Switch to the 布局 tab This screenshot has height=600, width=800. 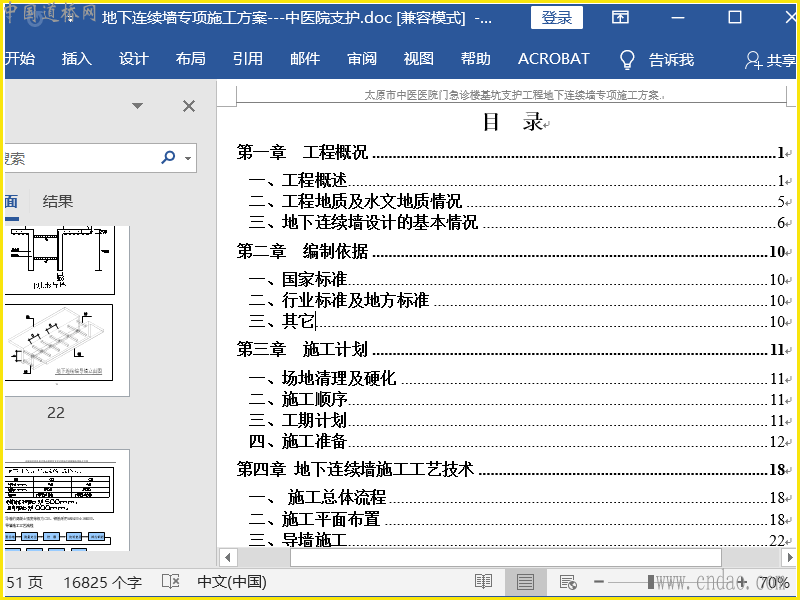pos(191,59)
